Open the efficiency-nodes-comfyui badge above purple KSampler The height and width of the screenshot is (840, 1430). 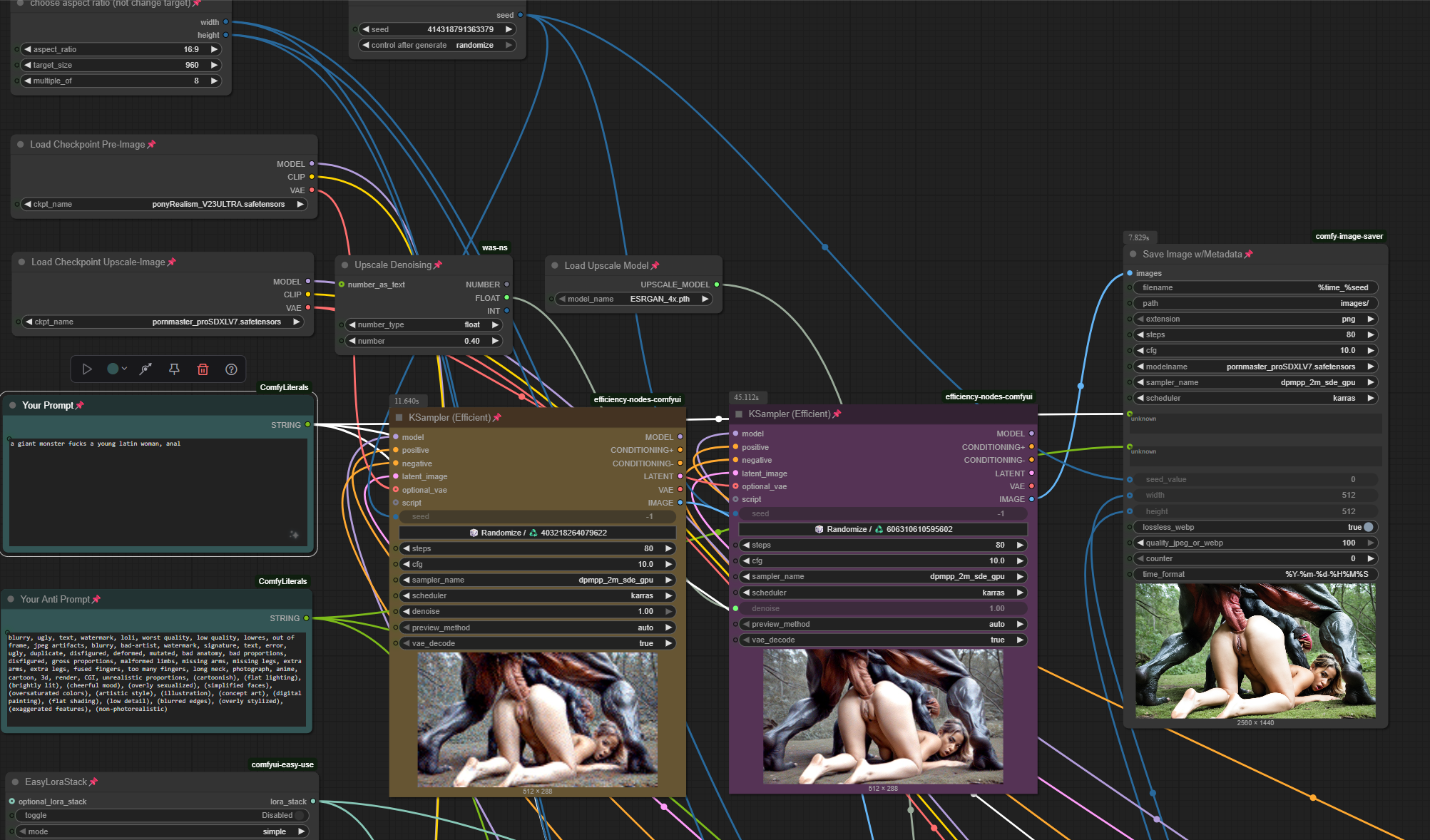[989, 396]
